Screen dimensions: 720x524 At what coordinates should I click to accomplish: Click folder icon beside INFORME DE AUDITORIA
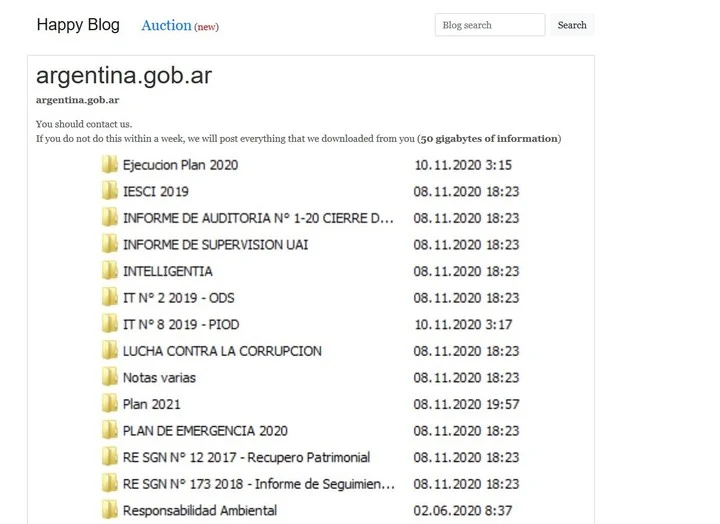(x=109, y=218)
